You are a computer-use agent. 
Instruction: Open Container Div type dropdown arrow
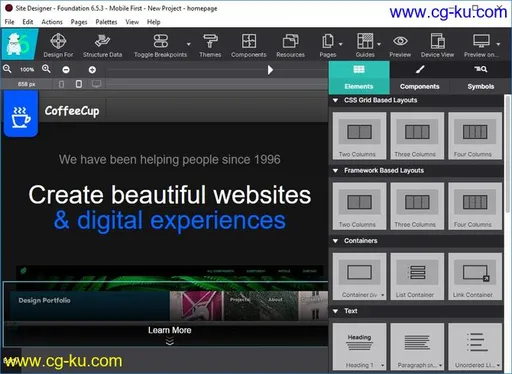[383, 295]
